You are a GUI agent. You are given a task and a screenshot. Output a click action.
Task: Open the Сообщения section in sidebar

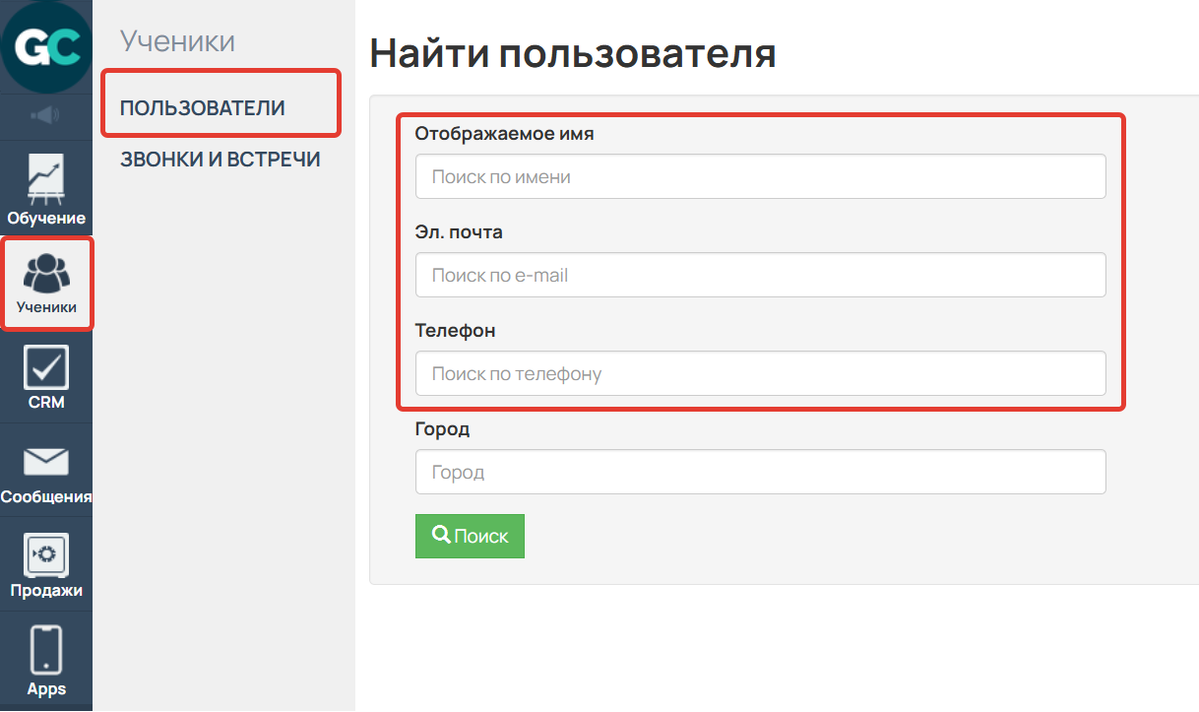point(46,471)
